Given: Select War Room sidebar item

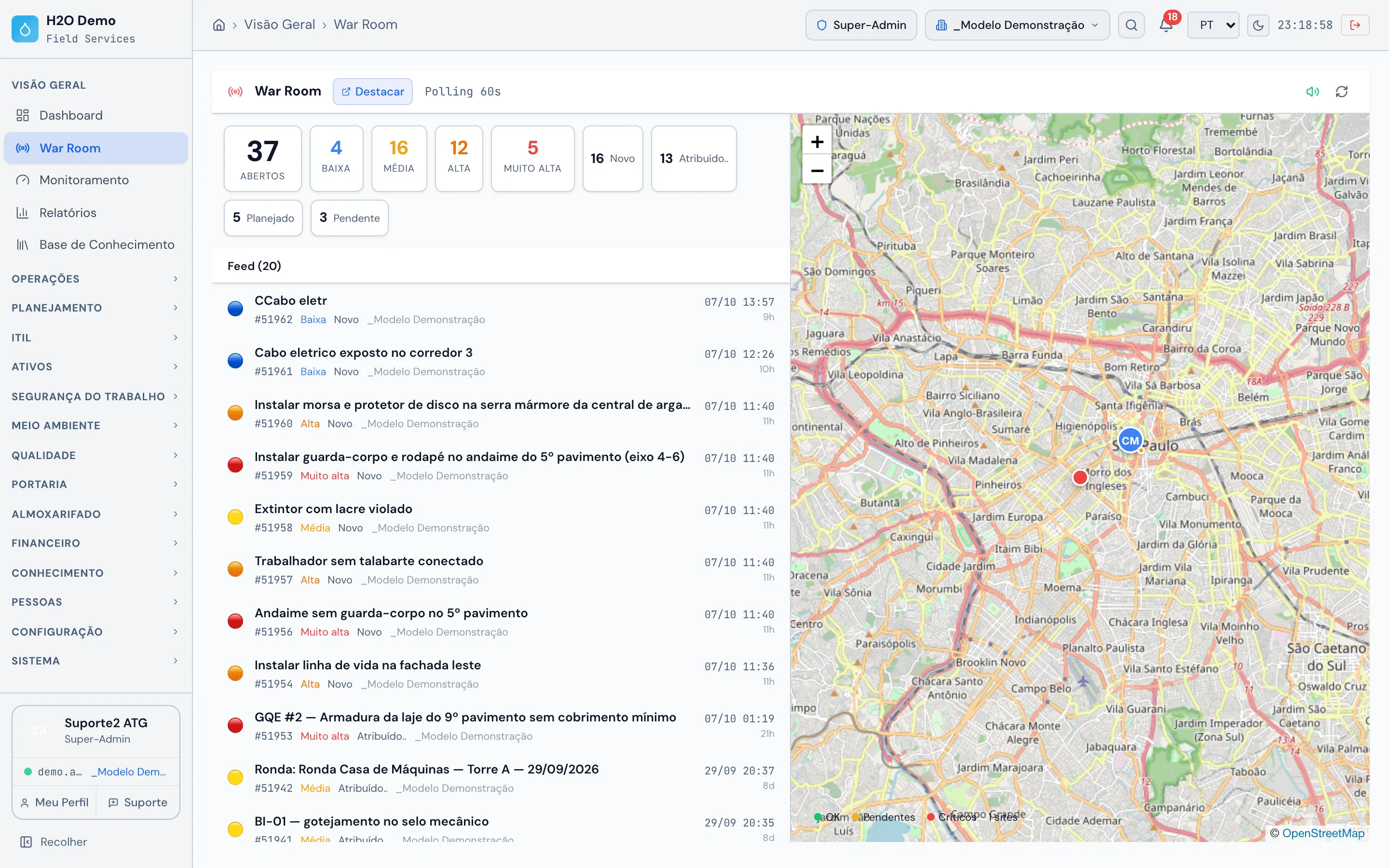Looking at the screenshot, I should (x=96, y=148).
